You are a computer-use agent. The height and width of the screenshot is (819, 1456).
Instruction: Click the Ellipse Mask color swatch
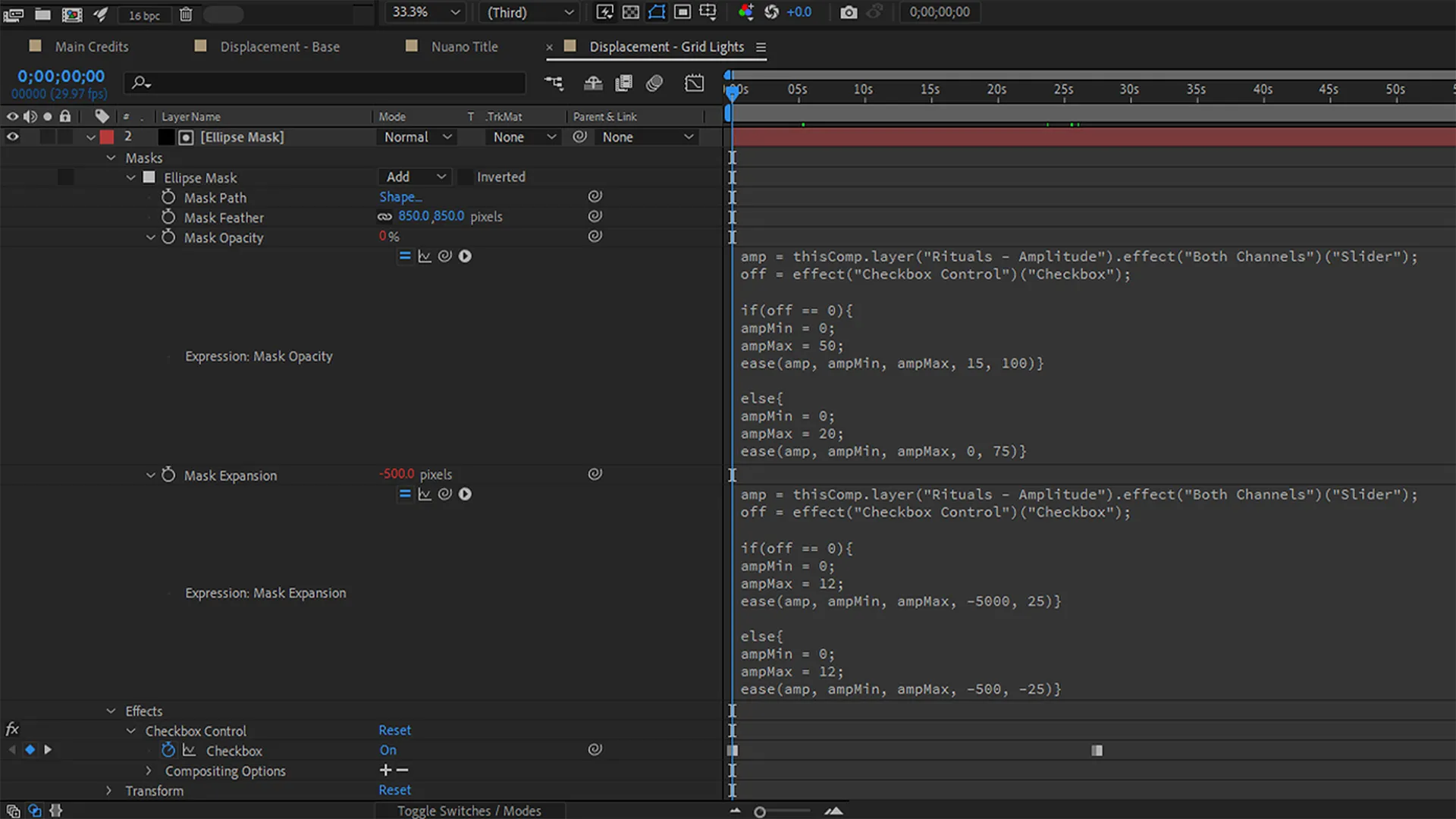tap(149, 177)
